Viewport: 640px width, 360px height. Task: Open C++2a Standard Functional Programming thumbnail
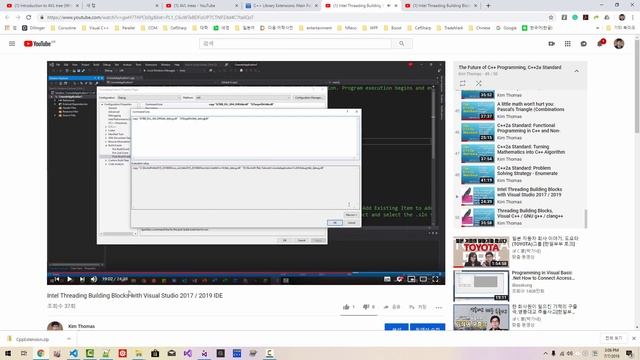click(x=478, y=132)
